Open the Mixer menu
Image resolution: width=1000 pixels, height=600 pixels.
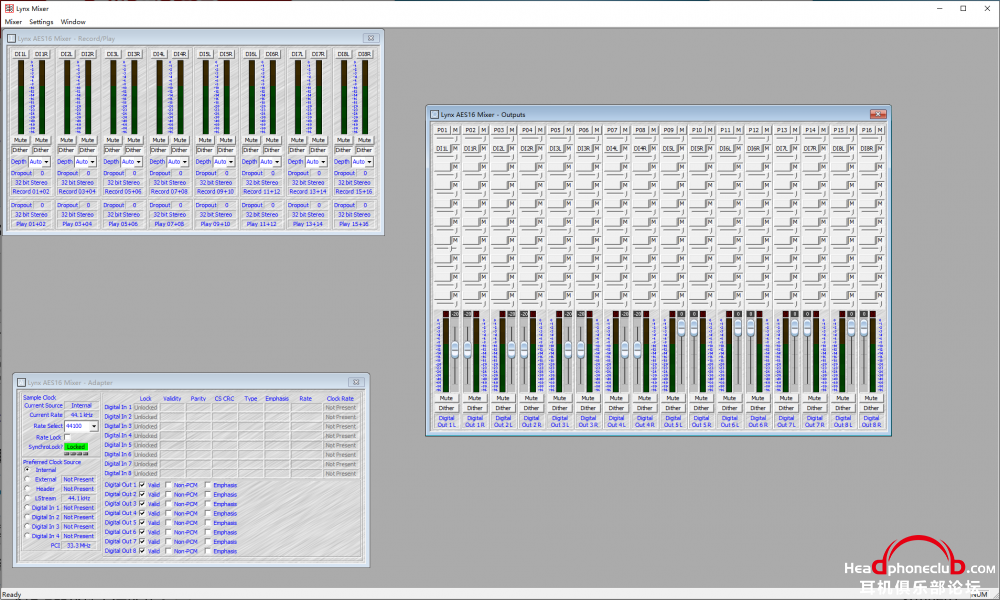tap(13, 22)
